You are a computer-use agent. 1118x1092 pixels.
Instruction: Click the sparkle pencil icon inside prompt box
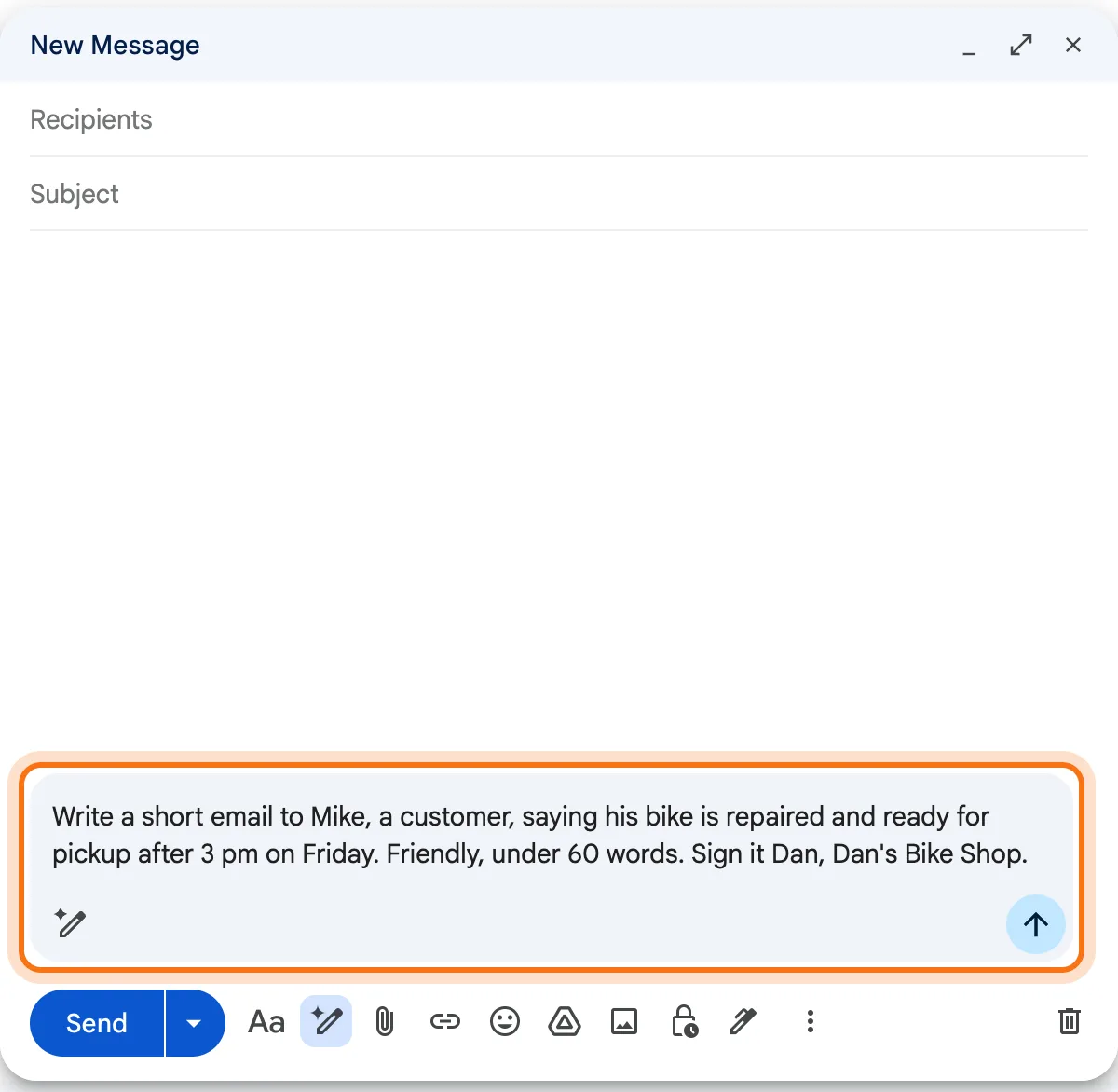click(70, 922)
